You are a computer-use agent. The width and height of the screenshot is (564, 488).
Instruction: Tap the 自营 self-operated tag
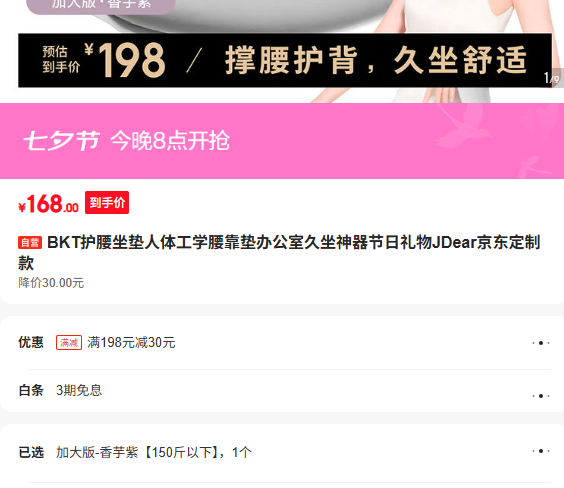30,243
